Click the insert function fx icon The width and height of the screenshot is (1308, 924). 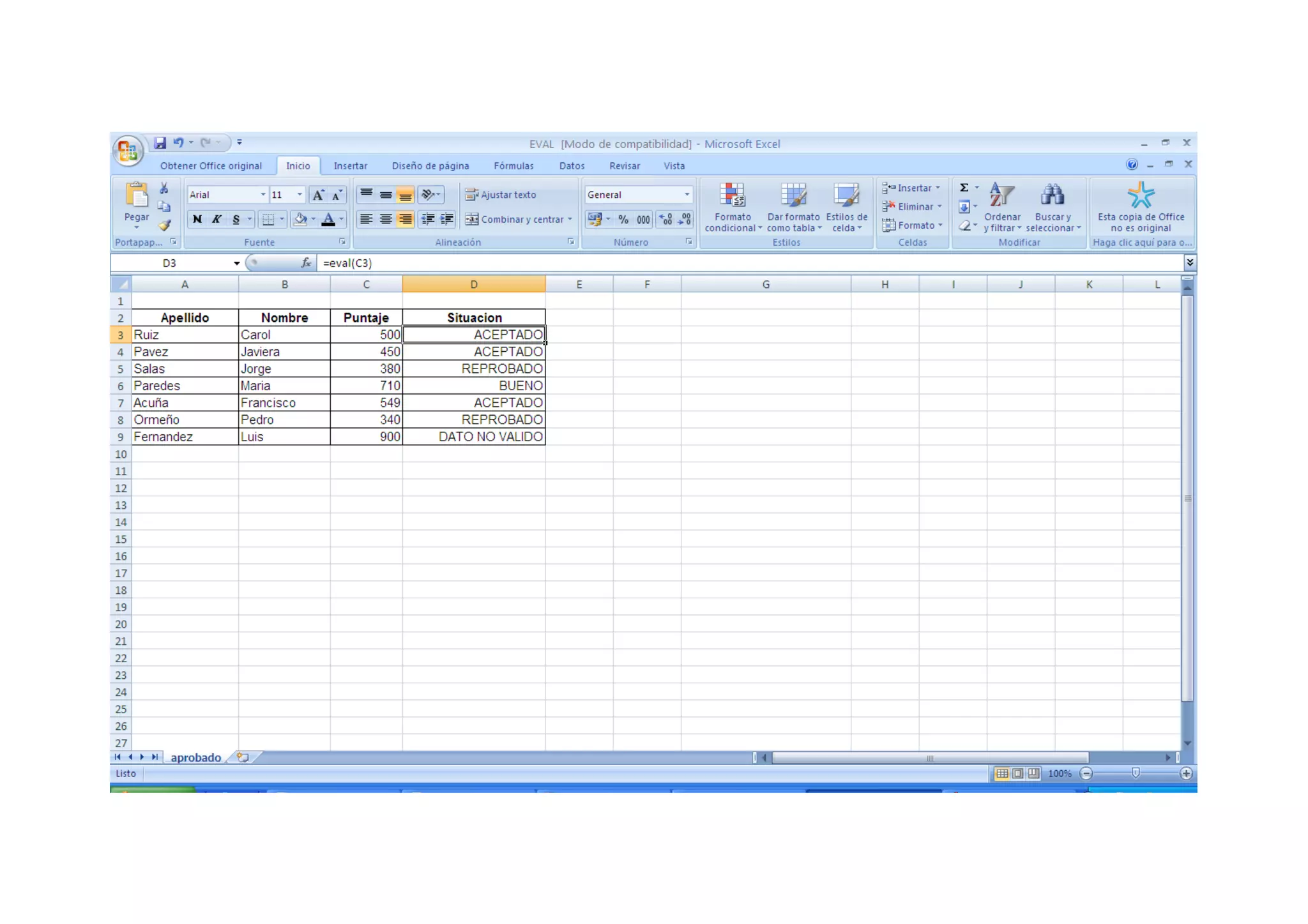pyautogui.click(x=306, y=263)
